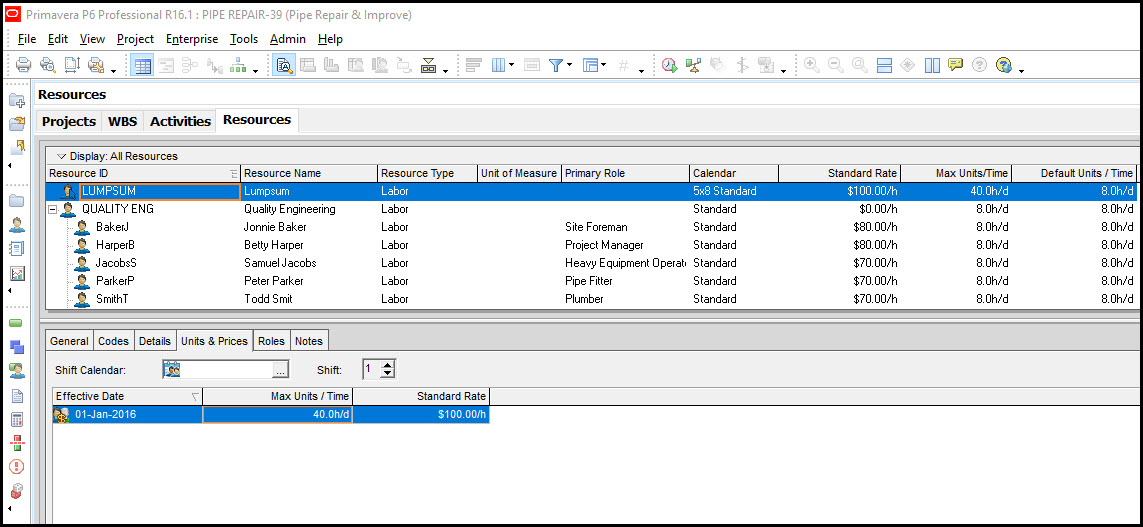Click the Print icon in the toolbar
This screenshot has width=1143, height=527.
tap(23, 65)
